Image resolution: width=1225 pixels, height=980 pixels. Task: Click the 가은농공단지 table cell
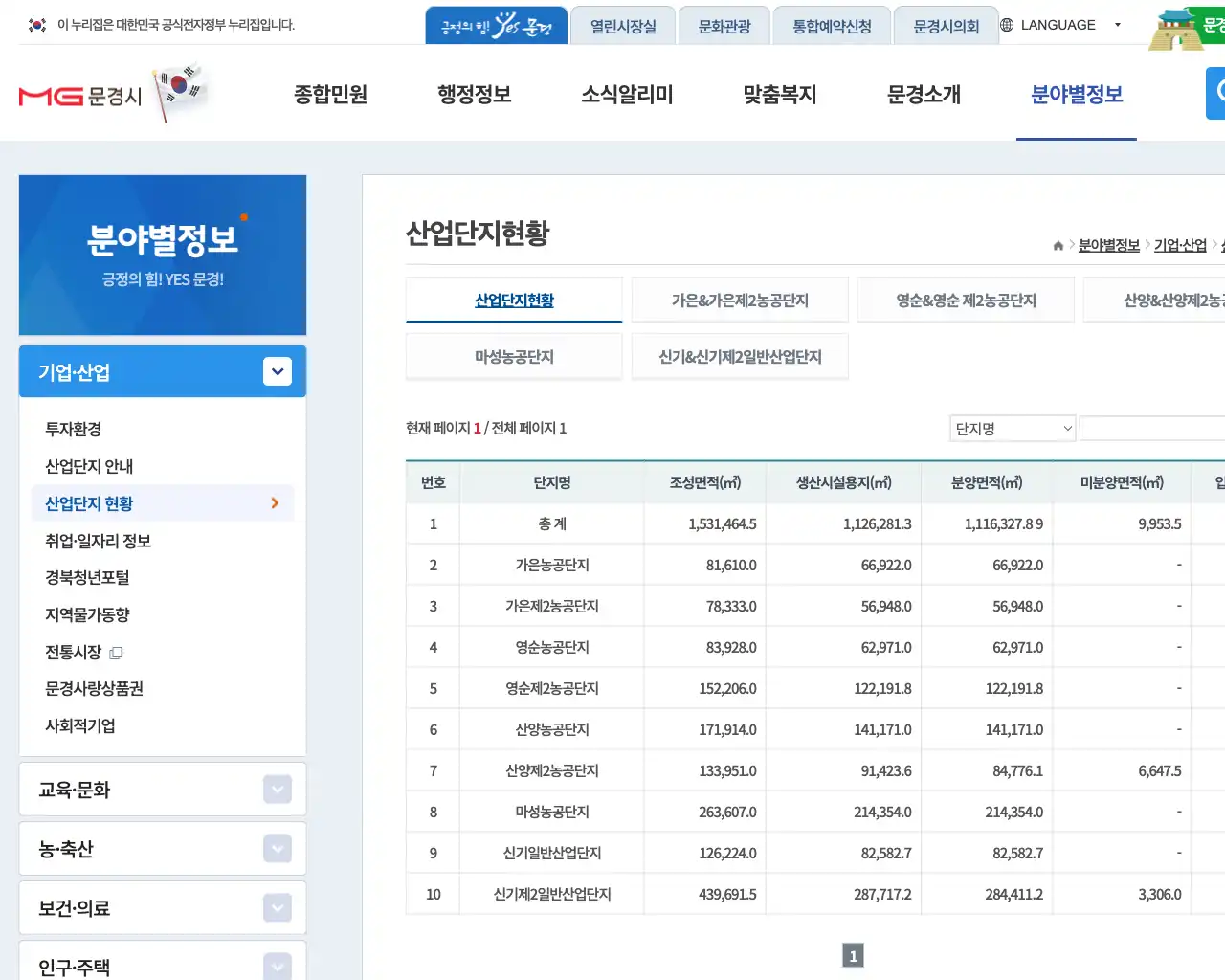[552, 566]
